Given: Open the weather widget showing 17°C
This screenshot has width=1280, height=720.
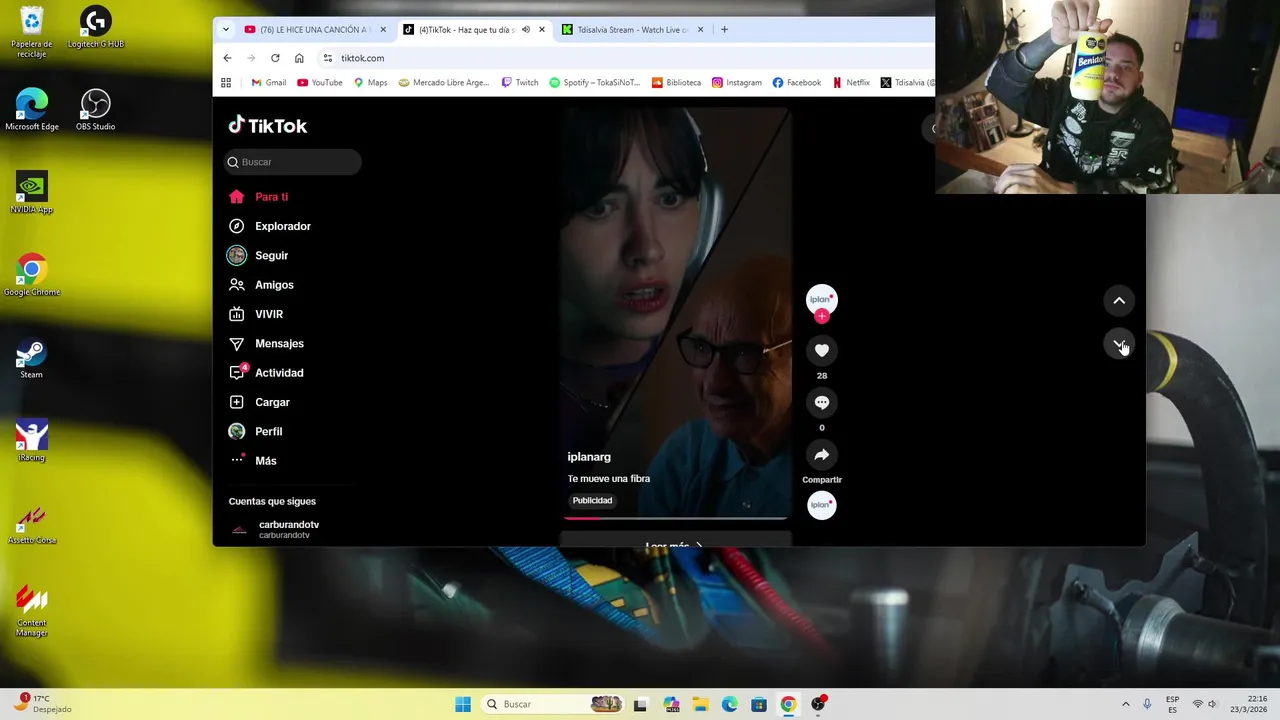Looking at the screenshot, I should (43, 704).
